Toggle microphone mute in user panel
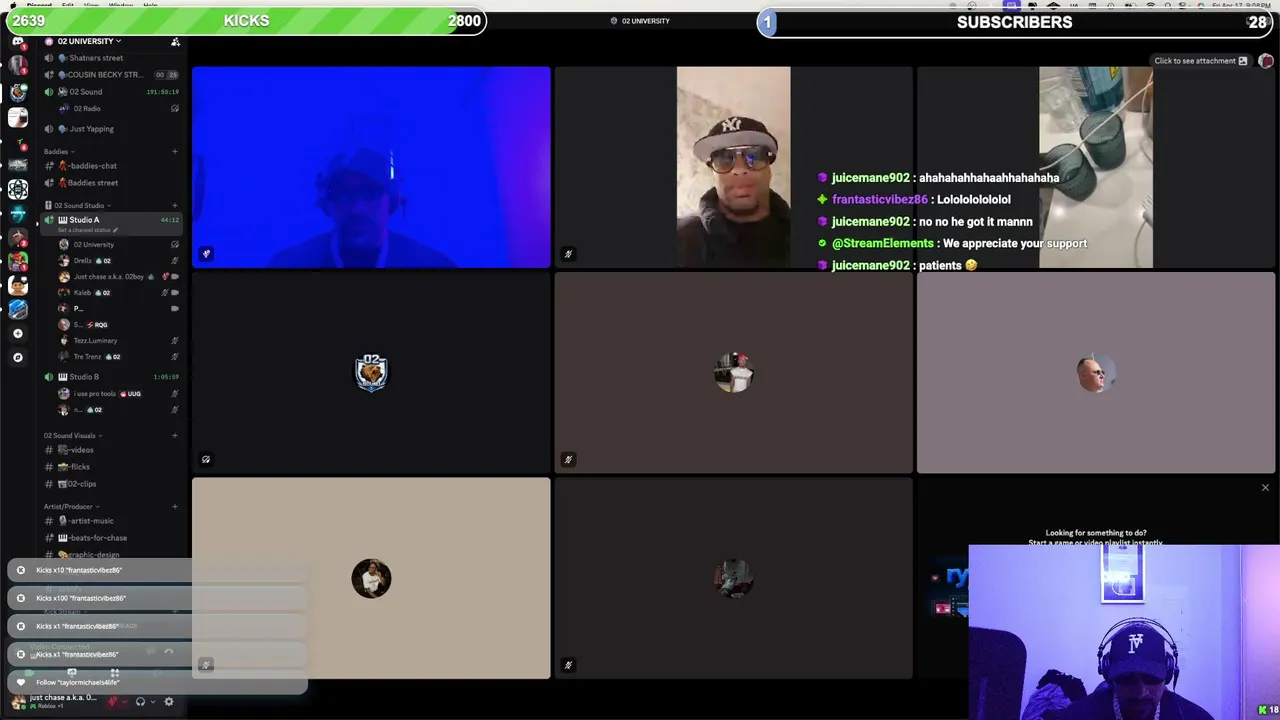The height and width of the screenshot is (720, 1280). [113, 701]
